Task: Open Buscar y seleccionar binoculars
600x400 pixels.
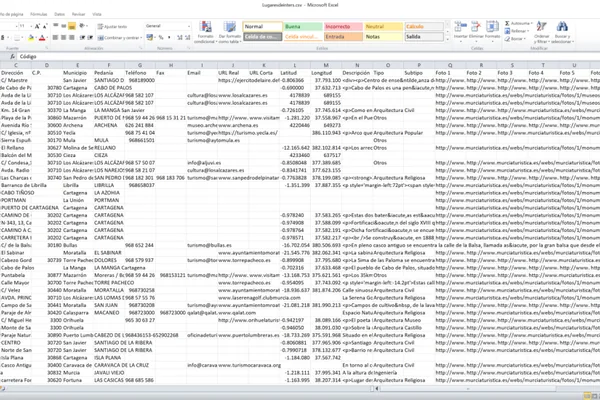Action: pos(562,32)
